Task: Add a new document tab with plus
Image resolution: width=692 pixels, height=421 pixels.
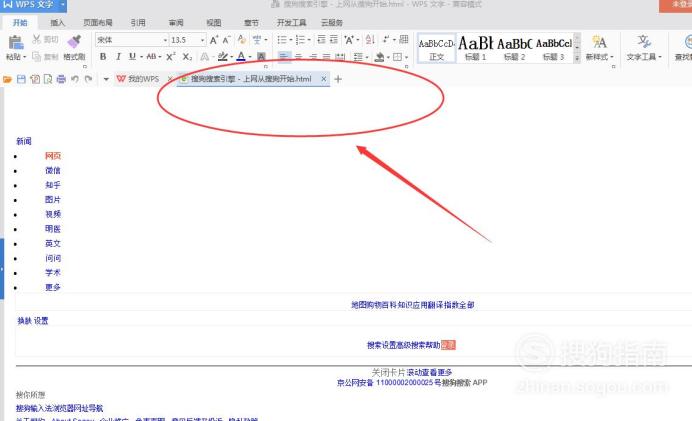Action: click(x=338, y=79)
